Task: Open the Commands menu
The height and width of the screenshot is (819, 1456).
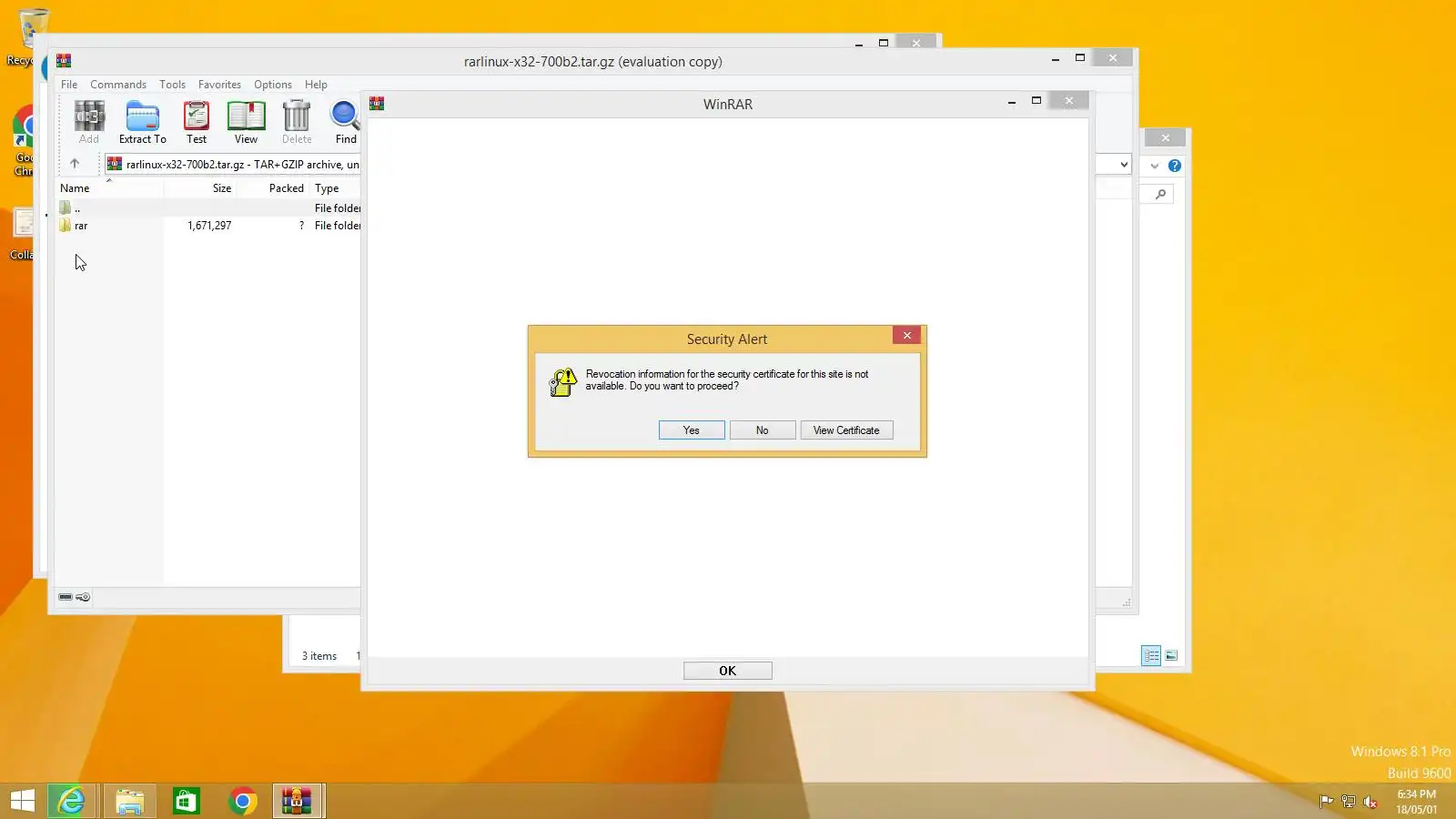Action: pos(118,85)
